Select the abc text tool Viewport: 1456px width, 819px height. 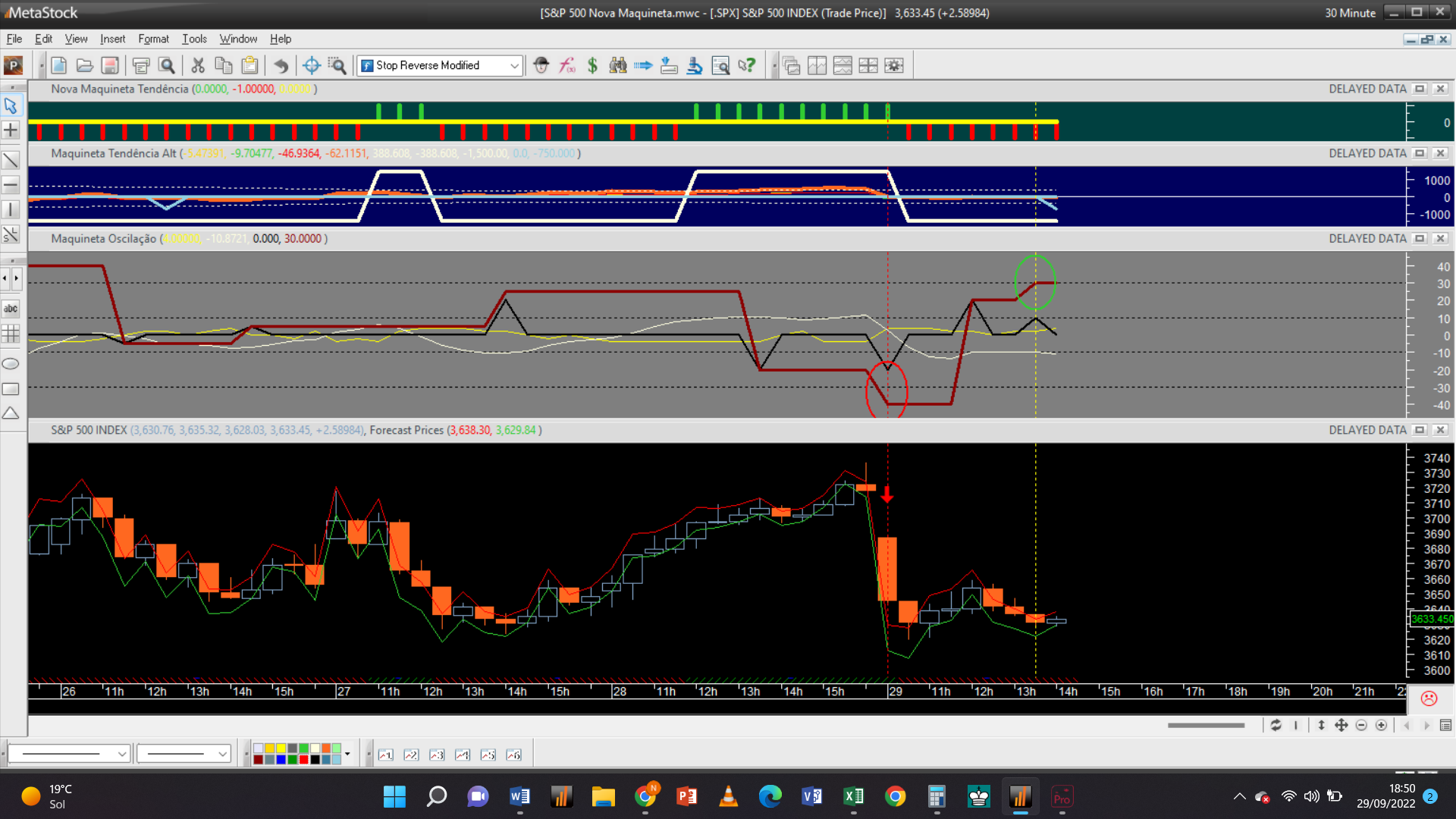tap(11, 309)
